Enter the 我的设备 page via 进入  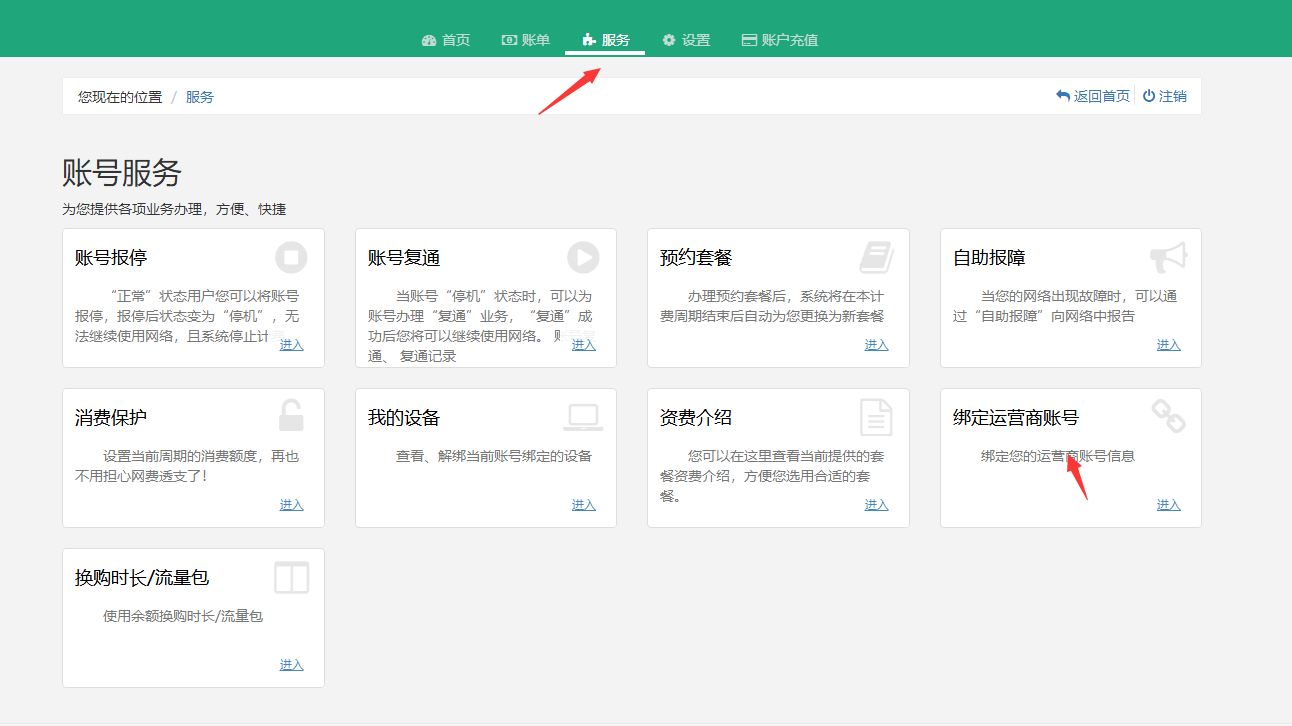point(583,505)
